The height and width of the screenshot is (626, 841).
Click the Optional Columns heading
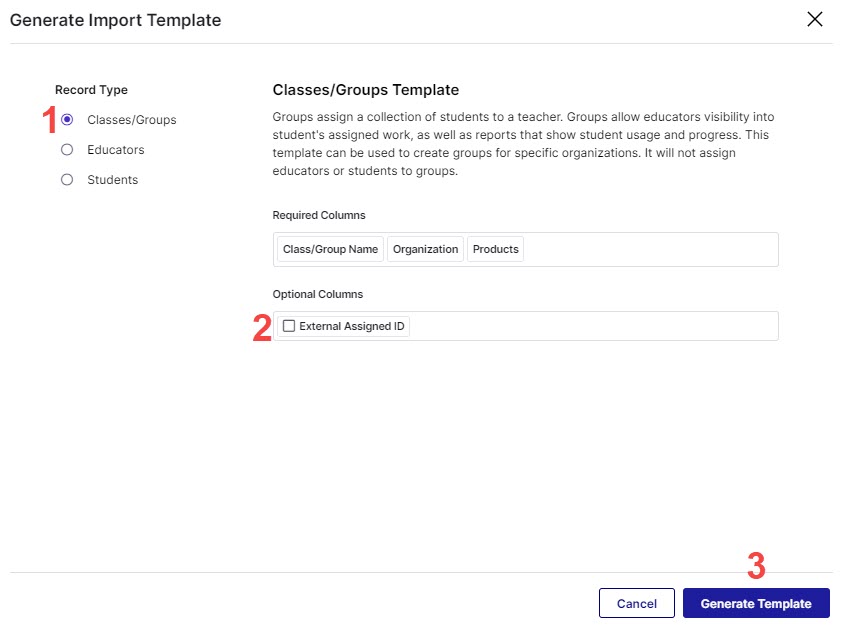tap(317, 295)
